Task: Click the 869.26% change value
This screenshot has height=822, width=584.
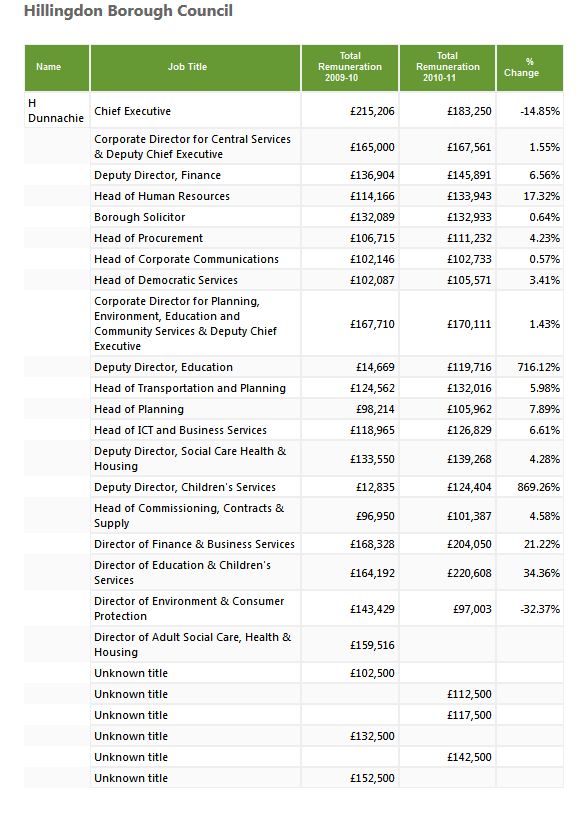Action: [538, 487]
